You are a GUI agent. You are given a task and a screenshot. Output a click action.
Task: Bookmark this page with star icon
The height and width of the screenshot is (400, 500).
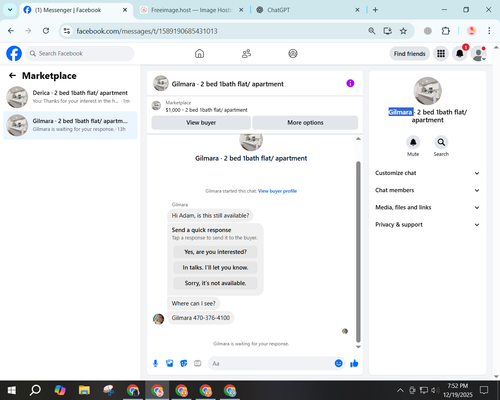[x=403, y=31]
